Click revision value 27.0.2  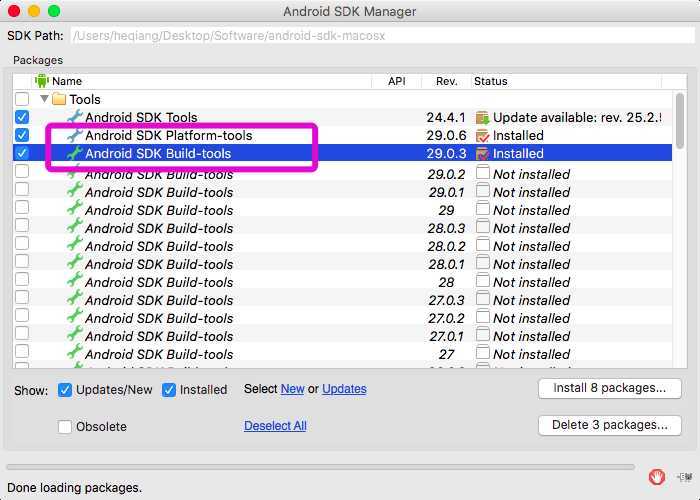click(446, 318)
